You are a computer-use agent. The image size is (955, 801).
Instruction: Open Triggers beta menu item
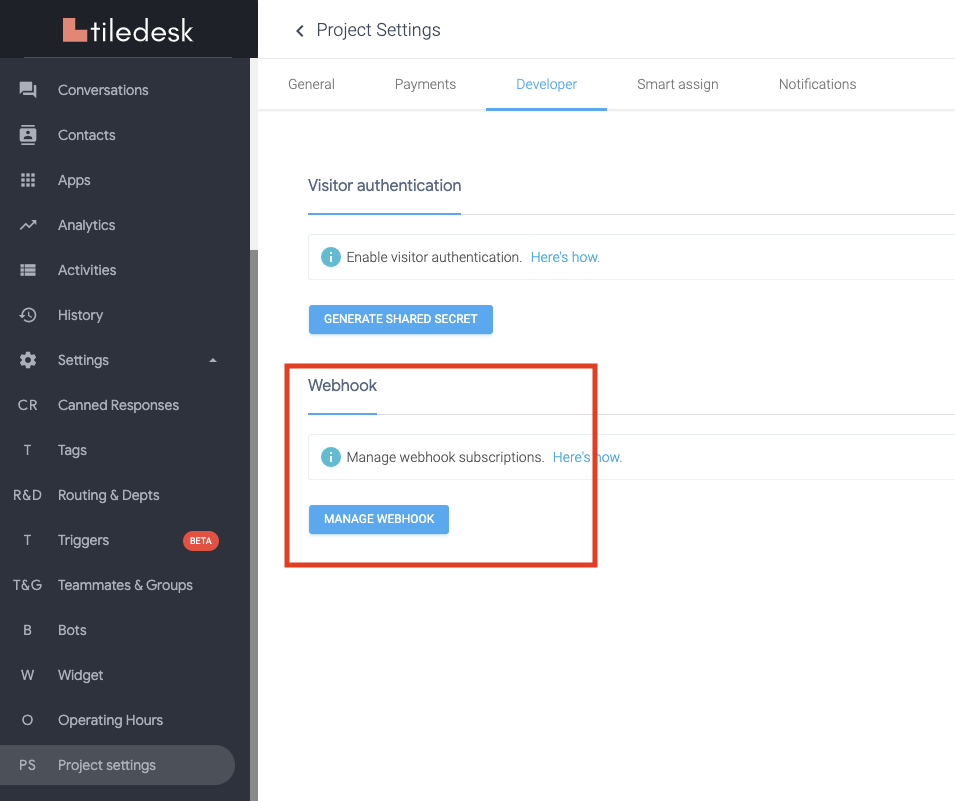click(x=84, y=540)
